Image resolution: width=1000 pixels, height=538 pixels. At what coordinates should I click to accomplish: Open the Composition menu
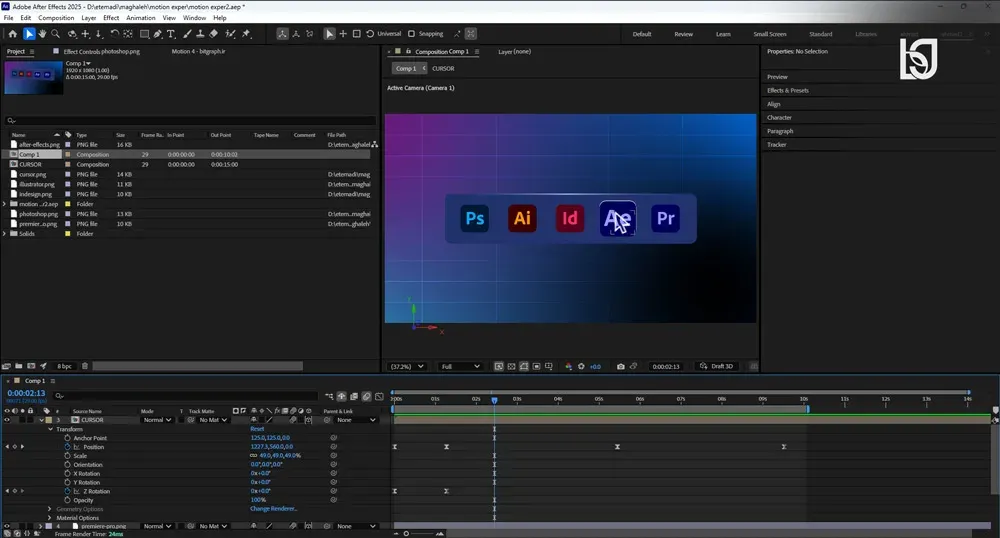pos(56,18)
